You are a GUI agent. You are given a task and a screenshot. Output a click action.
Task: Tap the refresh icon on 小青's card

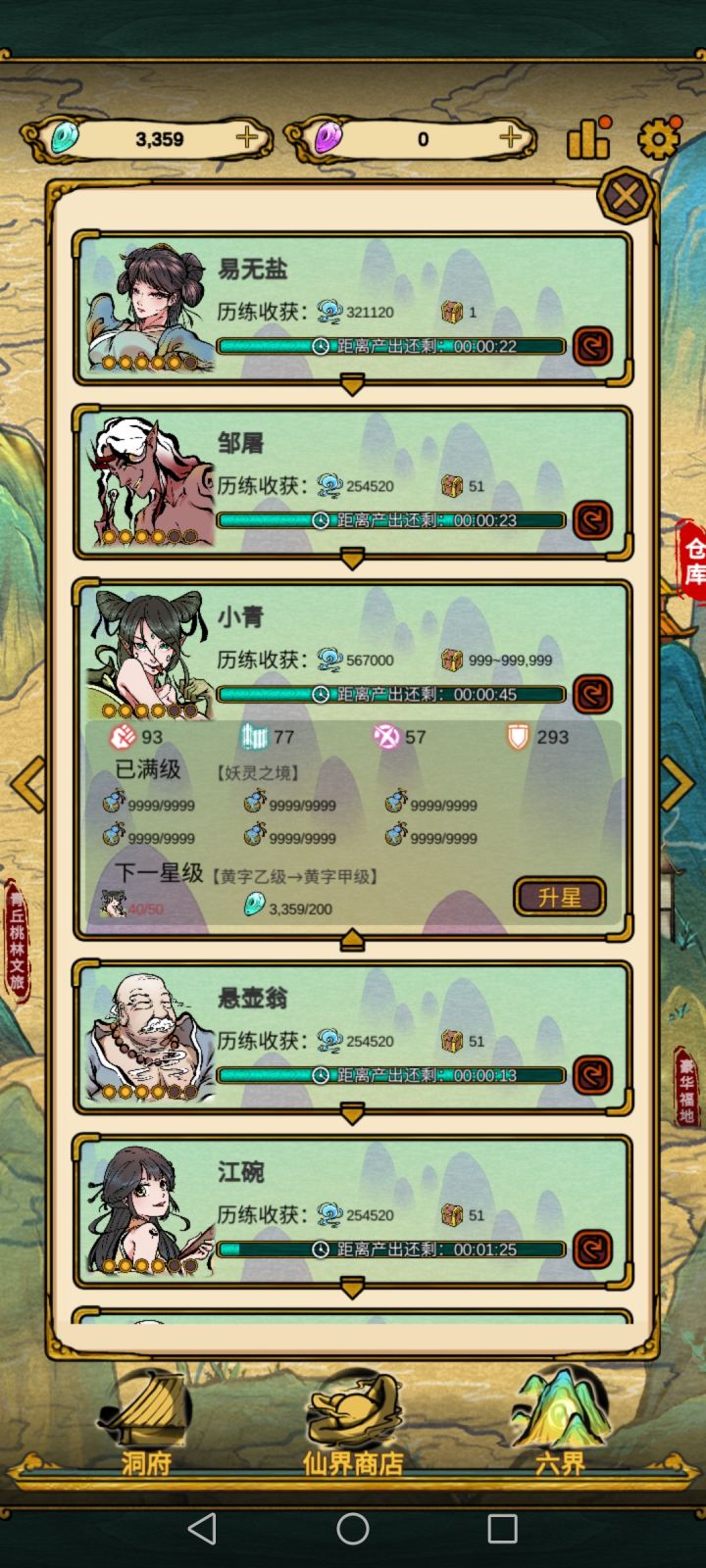(x=592, y=694)
